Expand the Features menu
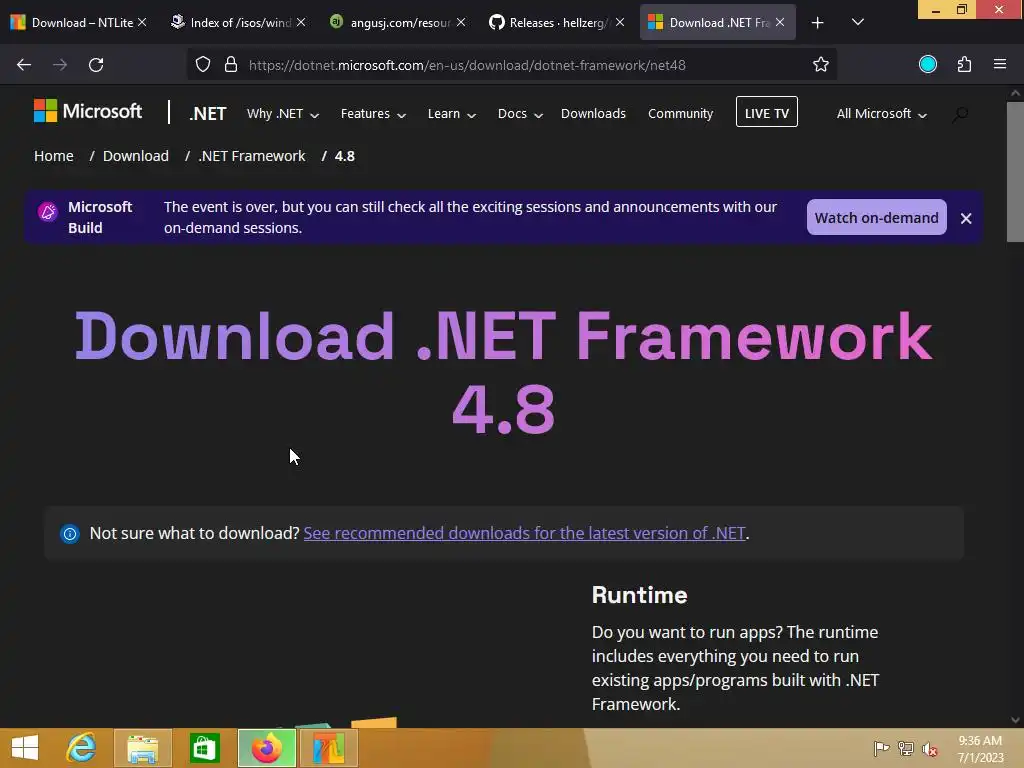This screenshot has width=1024, height=768. [x=373, y=114]
